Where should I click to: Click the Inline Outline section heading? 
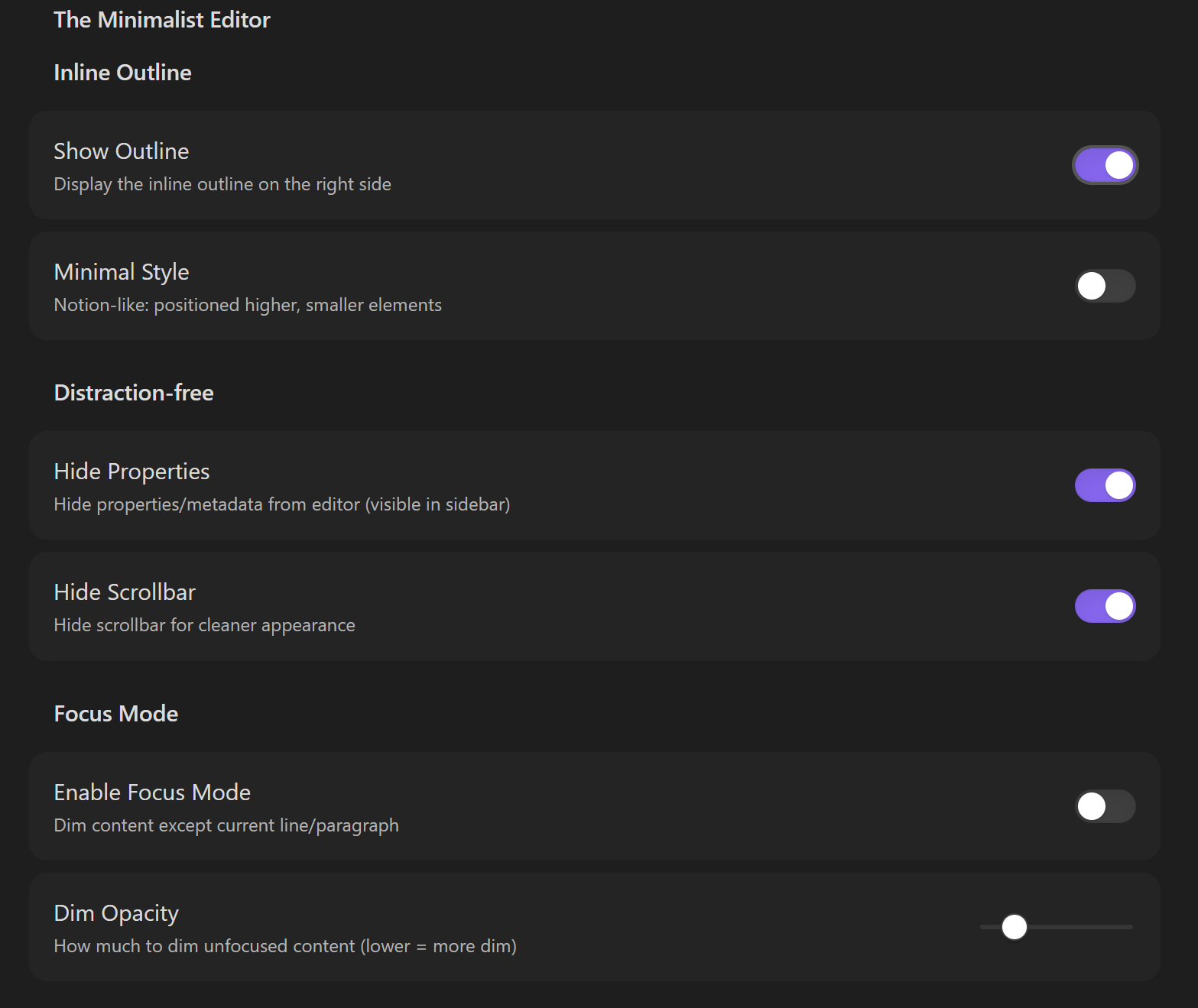tap(122, 72)
